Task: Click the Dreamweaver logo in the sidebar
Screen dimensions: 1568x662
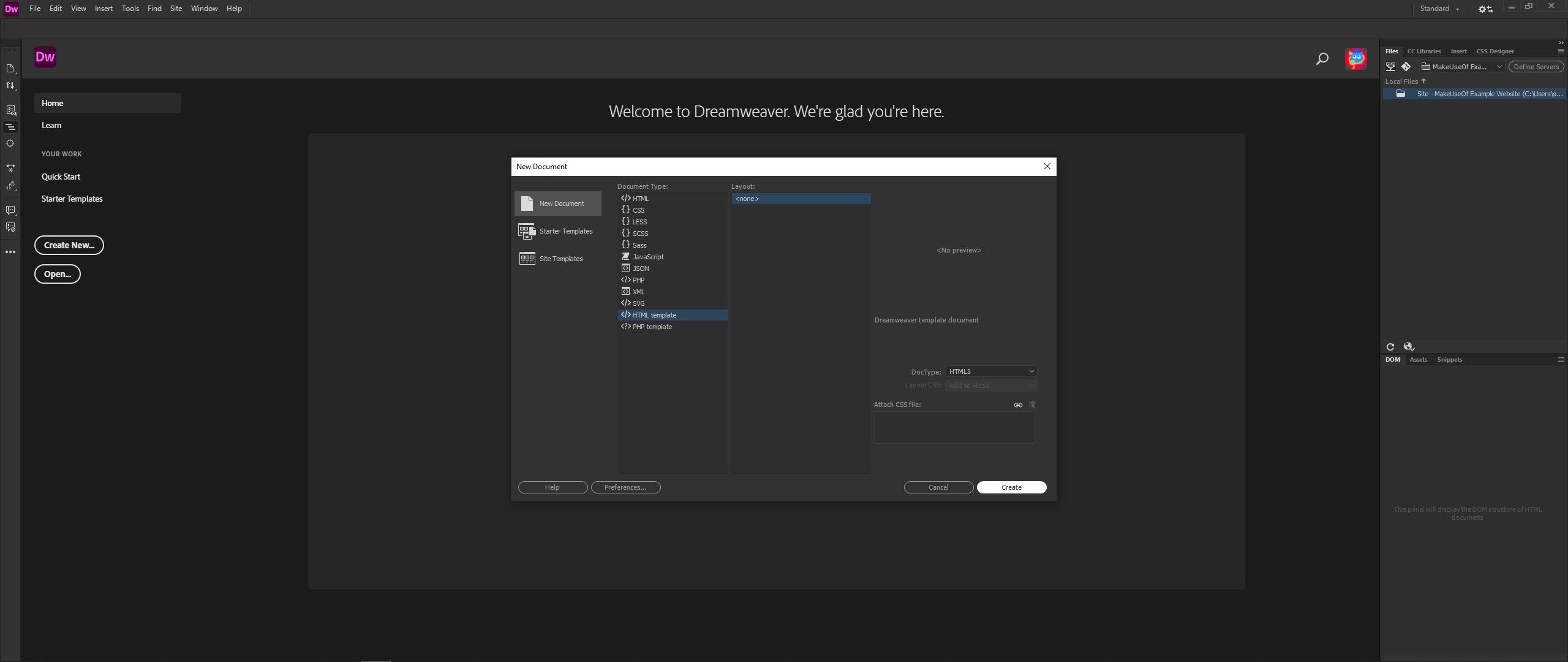Action: pos(45,56)
